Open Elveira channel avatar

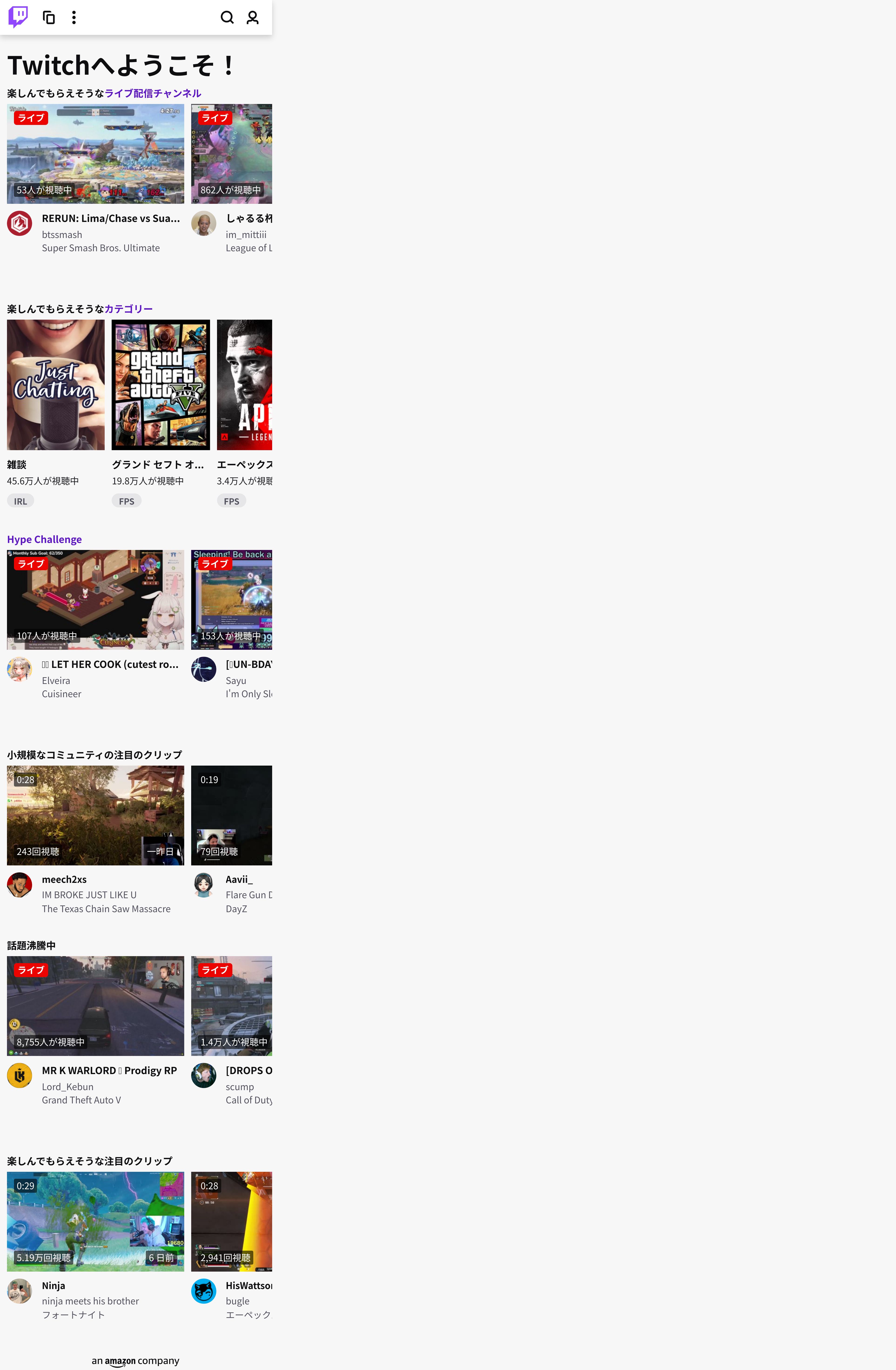pos(20,670)
